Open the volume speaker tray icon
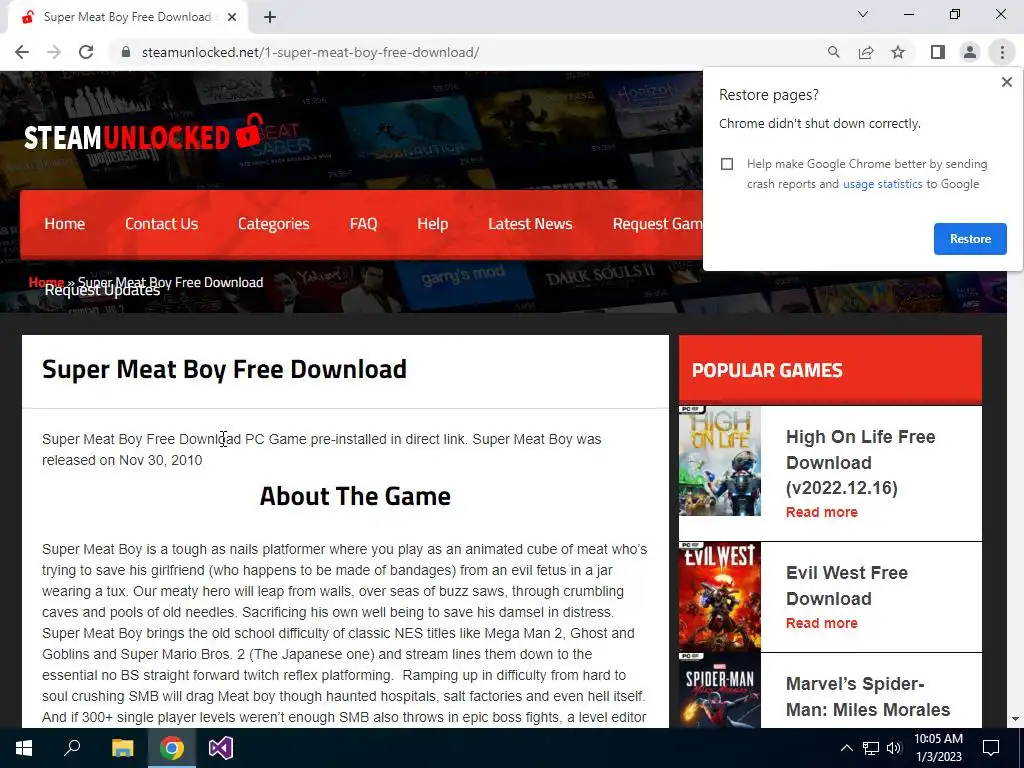The image size is (1024, 768). (894, 748)
